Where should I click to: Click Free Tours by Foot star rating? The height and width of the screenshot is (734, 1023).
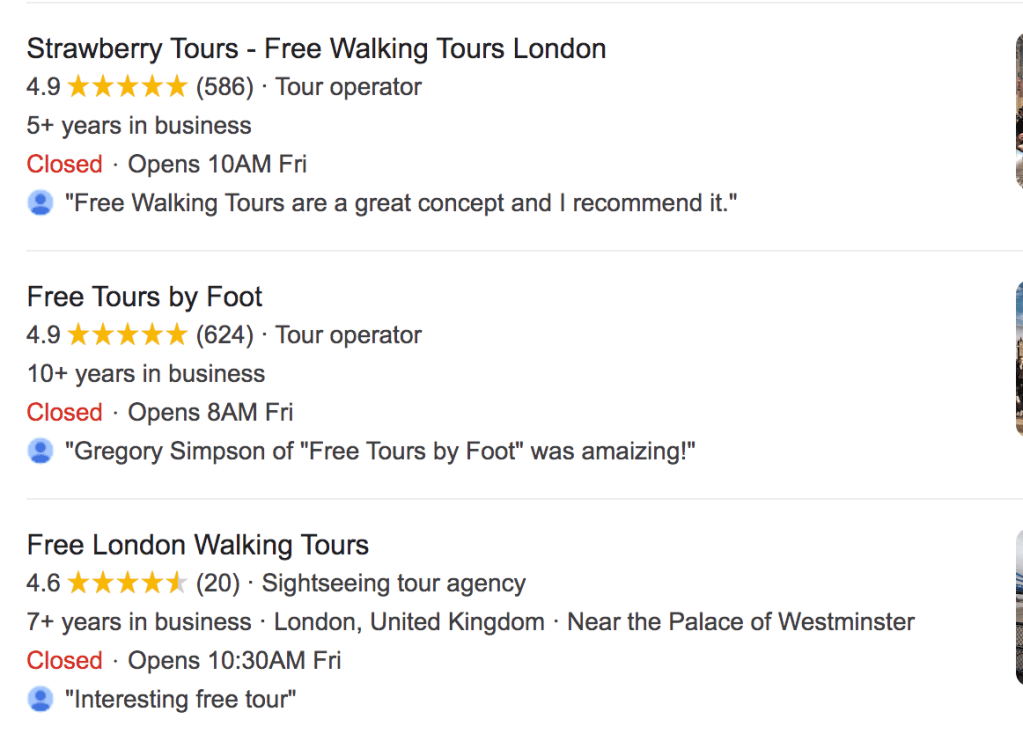pyautogui.click(x=127, y=335)
